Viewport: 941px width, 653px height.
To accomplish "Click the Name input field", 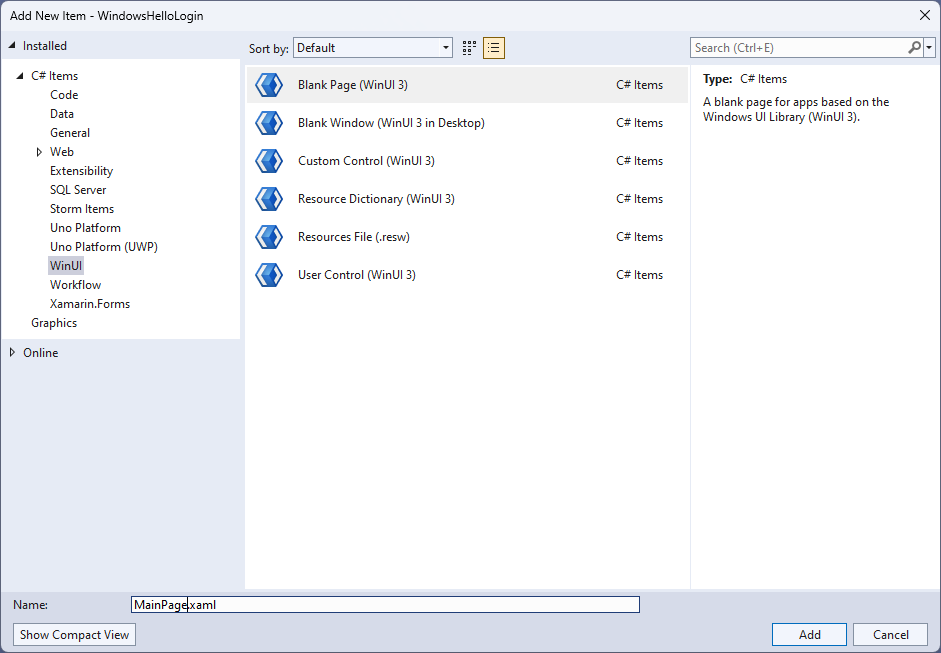I will coord(385,604).
